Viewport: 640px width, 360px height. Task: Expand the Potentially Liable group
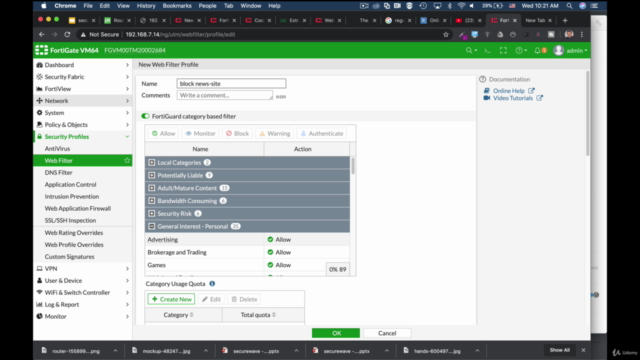[152, 175]
